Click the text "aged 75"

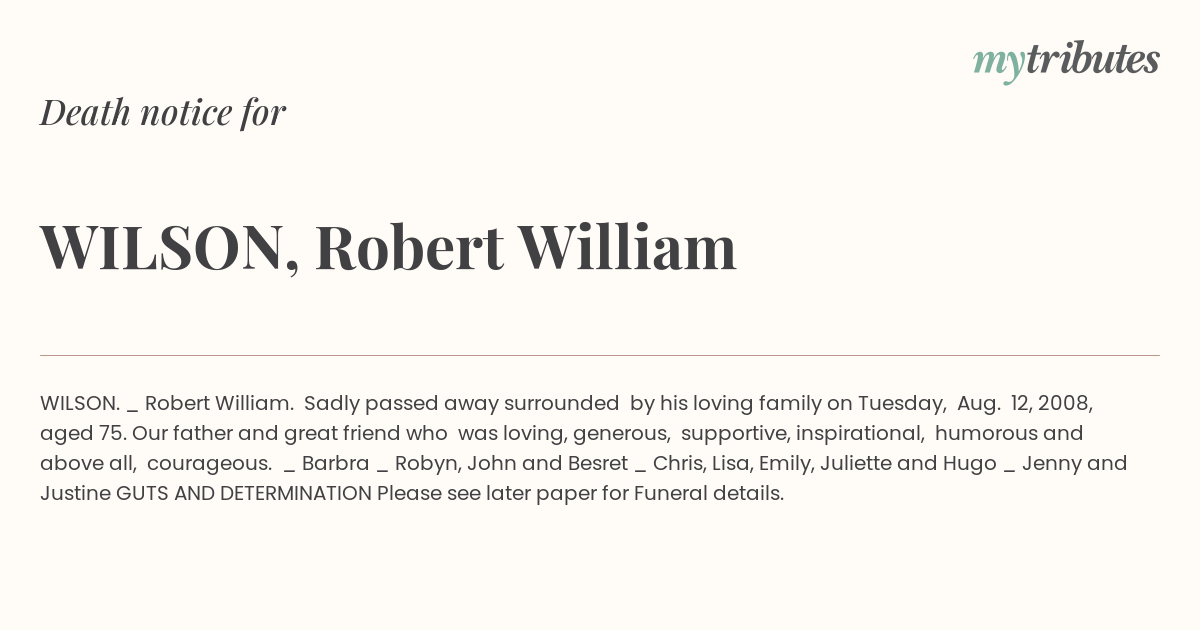83,434
